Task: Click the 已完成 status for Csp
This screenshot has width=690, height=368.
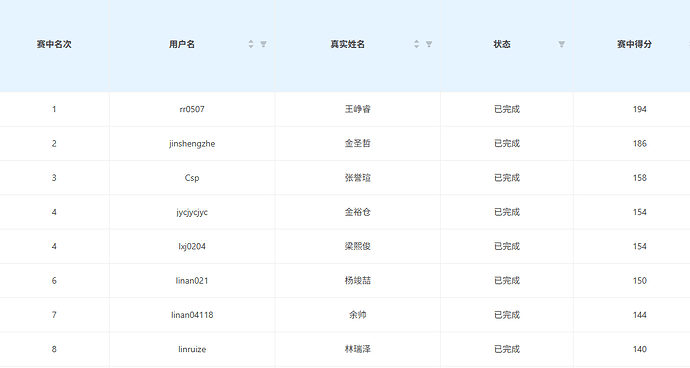Action: click(x=507, y=178)
